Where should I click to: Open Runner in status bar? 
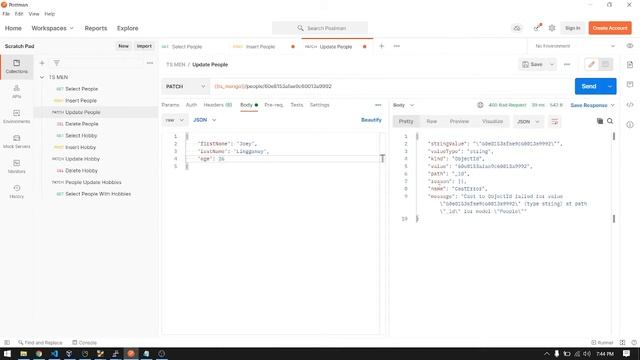tap(602, 343)
